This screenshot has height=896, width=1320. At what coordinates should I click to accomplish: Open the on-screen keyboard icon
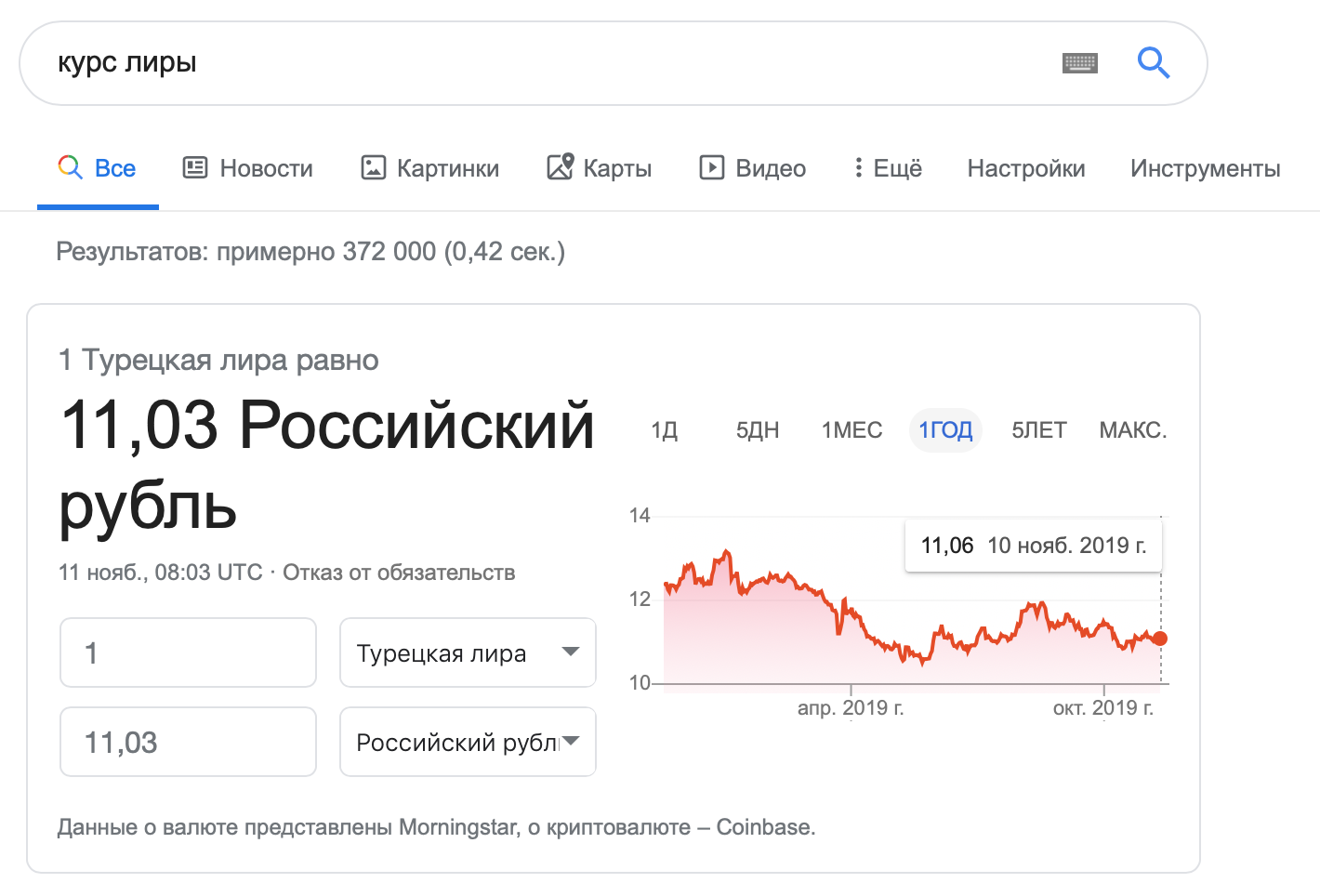[x=1079, y=63]
